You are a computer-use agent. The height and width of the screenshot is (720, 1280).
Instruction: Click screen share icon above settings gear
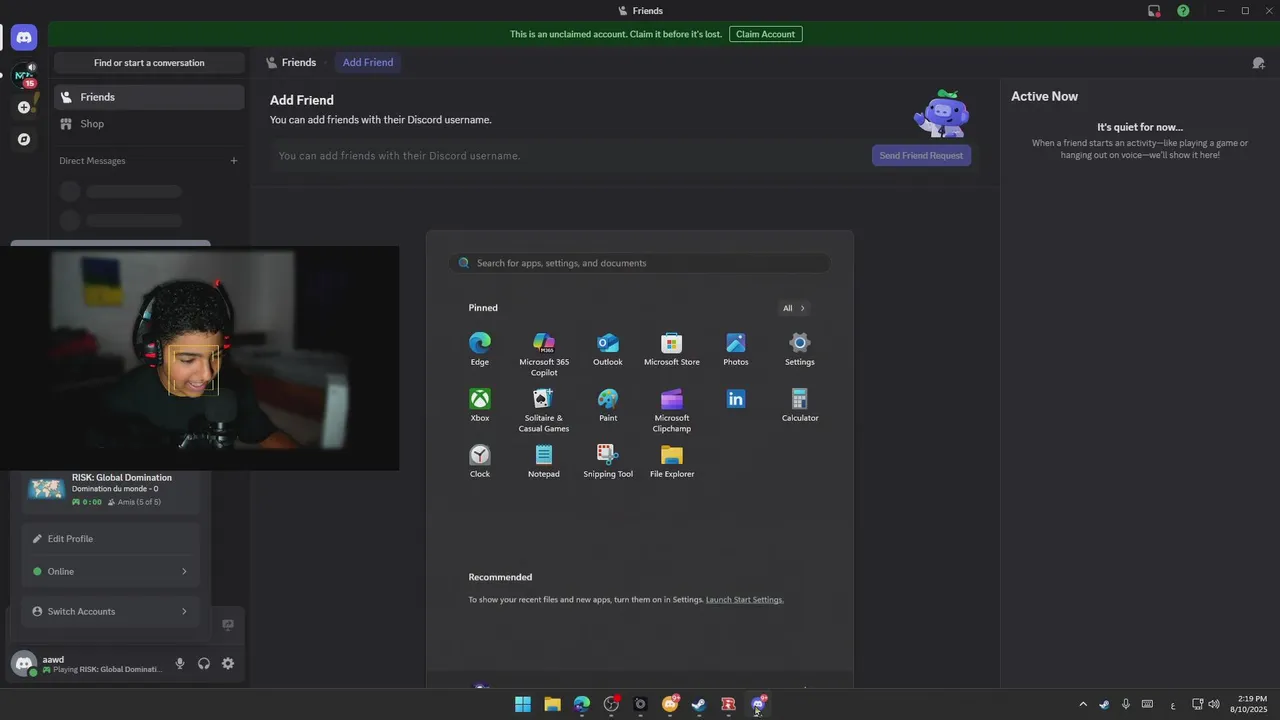[x=228, y=625]
